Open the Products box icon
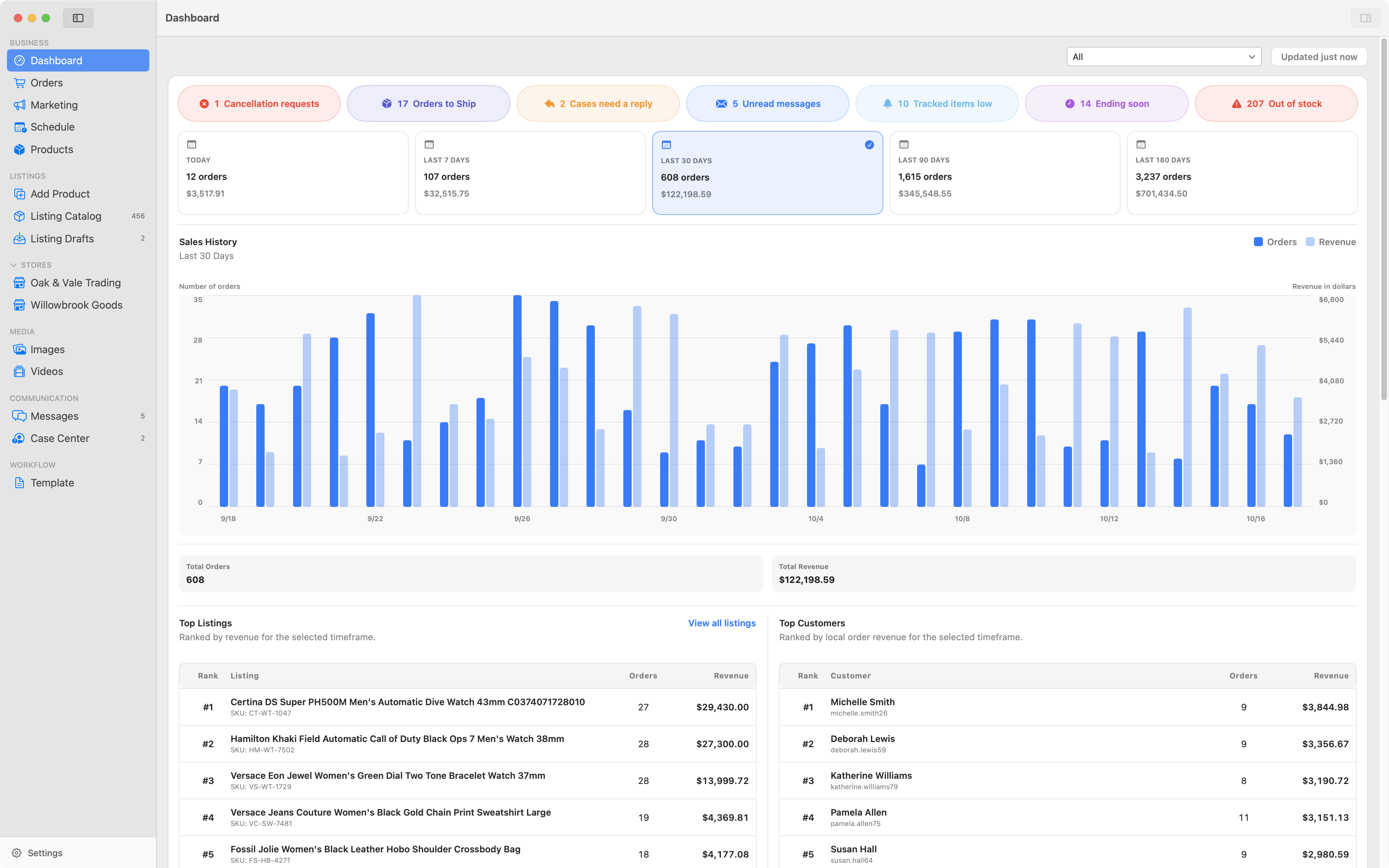 [x=19, y=149]
